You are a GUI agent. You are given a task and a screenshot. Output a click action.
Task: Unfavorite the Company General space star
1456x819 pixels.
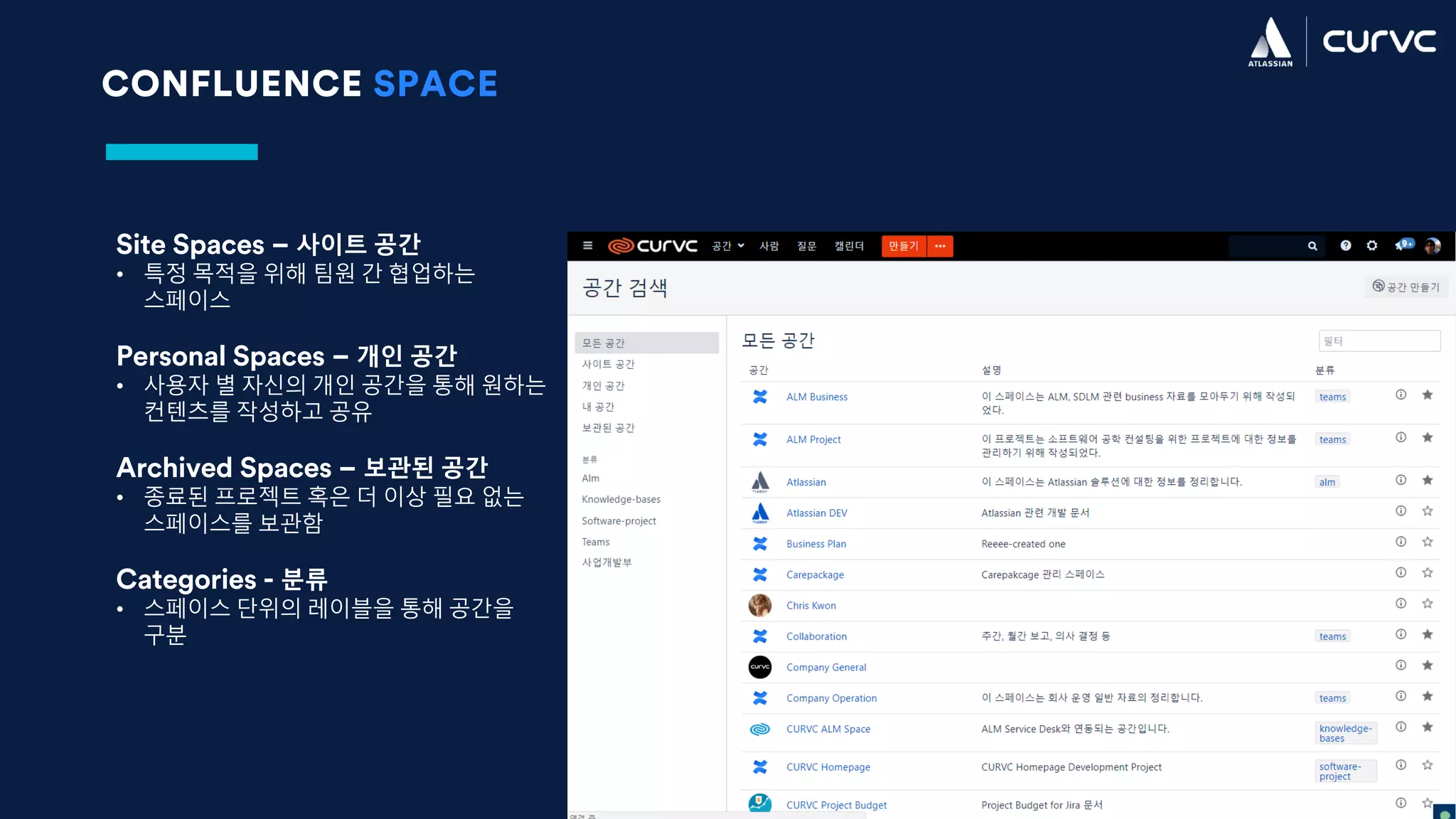[x=1427, y=665]
